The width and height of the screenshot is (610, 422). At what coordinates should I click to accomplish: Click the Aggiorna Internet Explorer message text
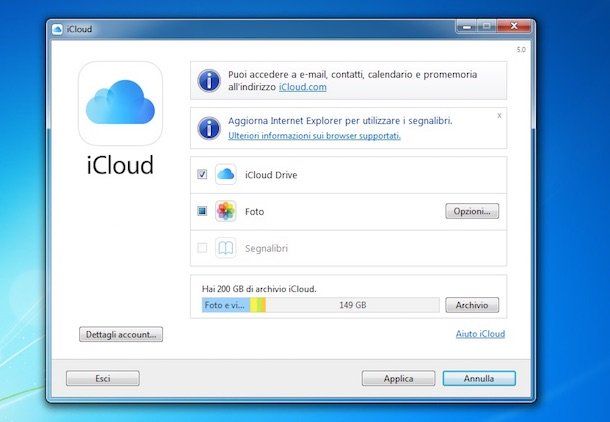pyautogui.click(x=340, y=121)
